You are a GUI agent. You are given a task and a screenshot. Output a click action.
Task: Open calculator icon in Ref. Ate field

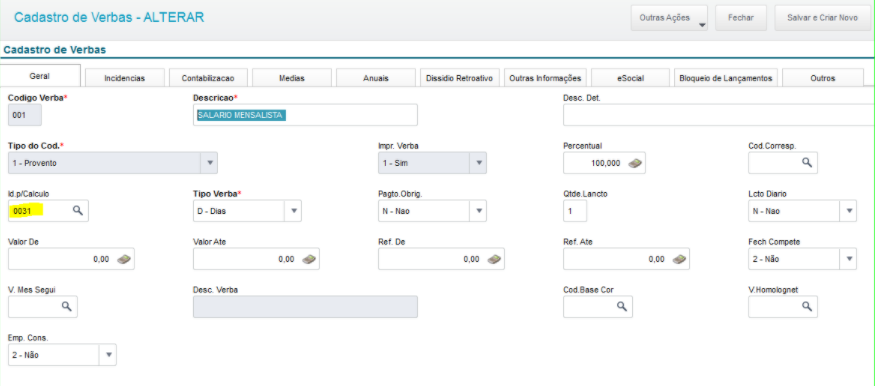pyautogui.click(x=679, y=259)
